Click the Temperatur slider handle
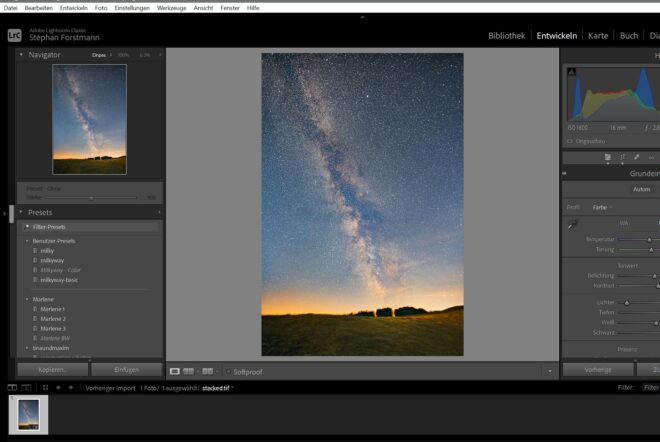Screen dimensions: 660x442 pos(649,240)
